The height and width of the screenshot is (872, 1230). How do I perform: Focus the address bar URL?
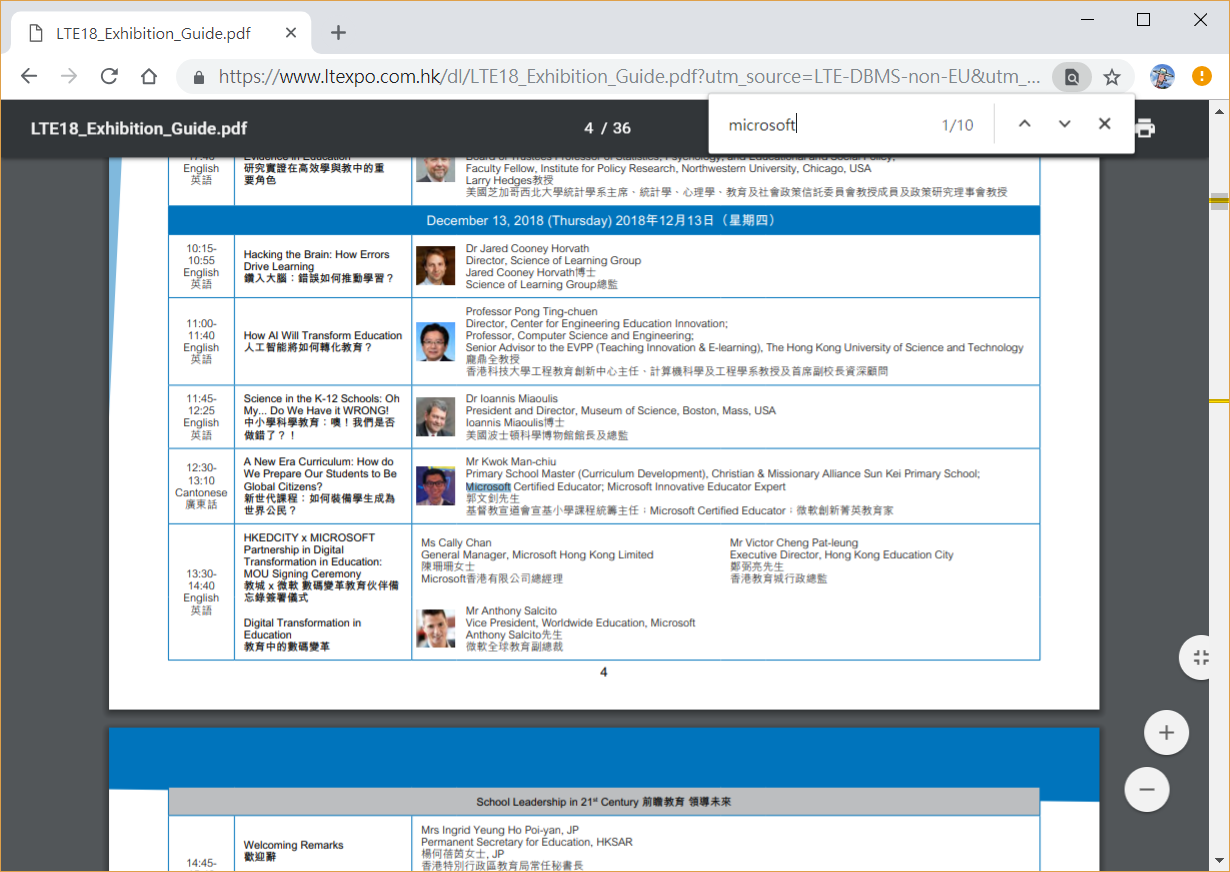pyautogui.click(x=631, y=77)
